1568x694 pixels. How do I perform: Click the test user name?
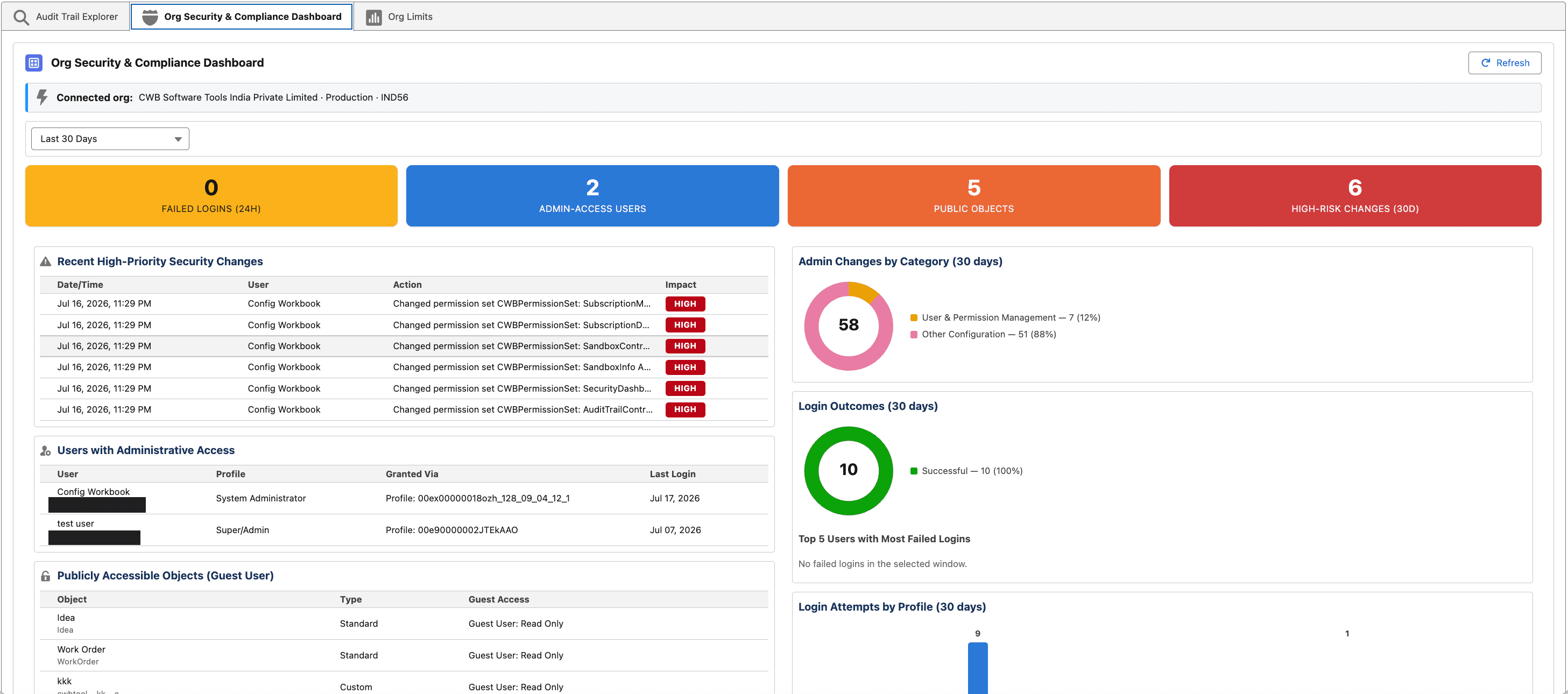75,523
